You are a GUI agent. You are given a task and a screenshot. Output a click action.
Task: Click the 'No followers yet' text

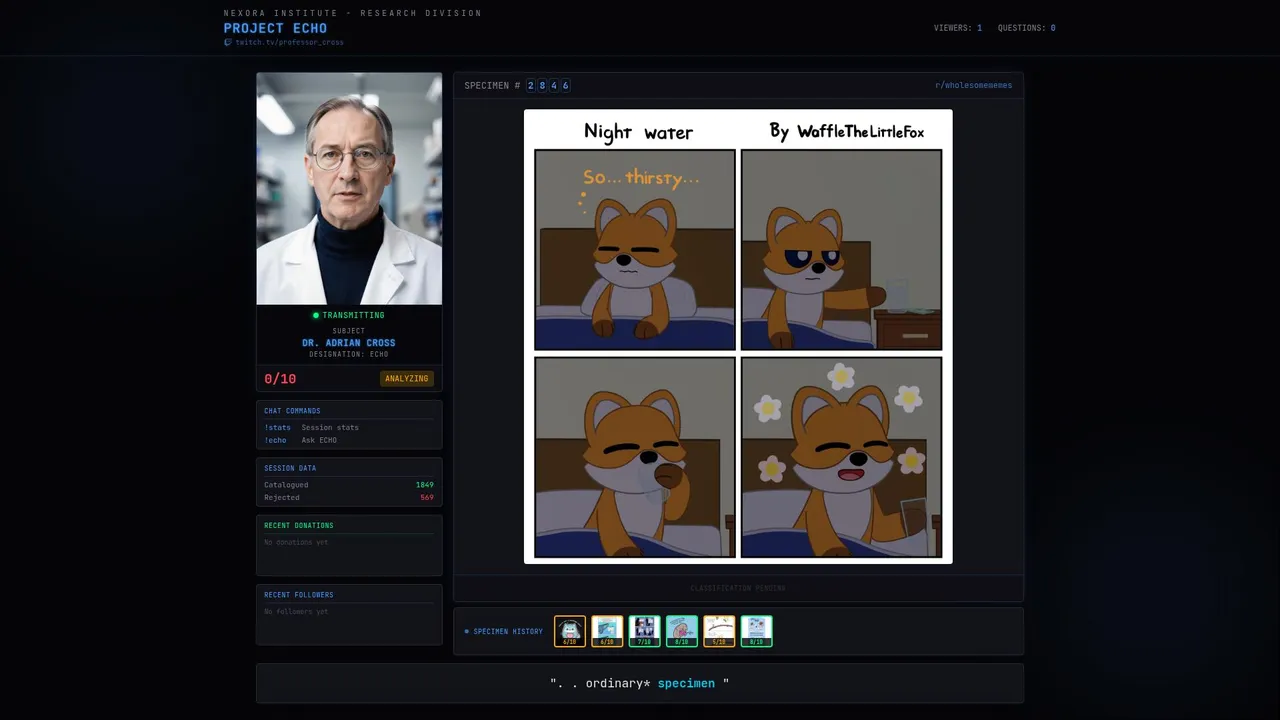[x=296, y=611]
